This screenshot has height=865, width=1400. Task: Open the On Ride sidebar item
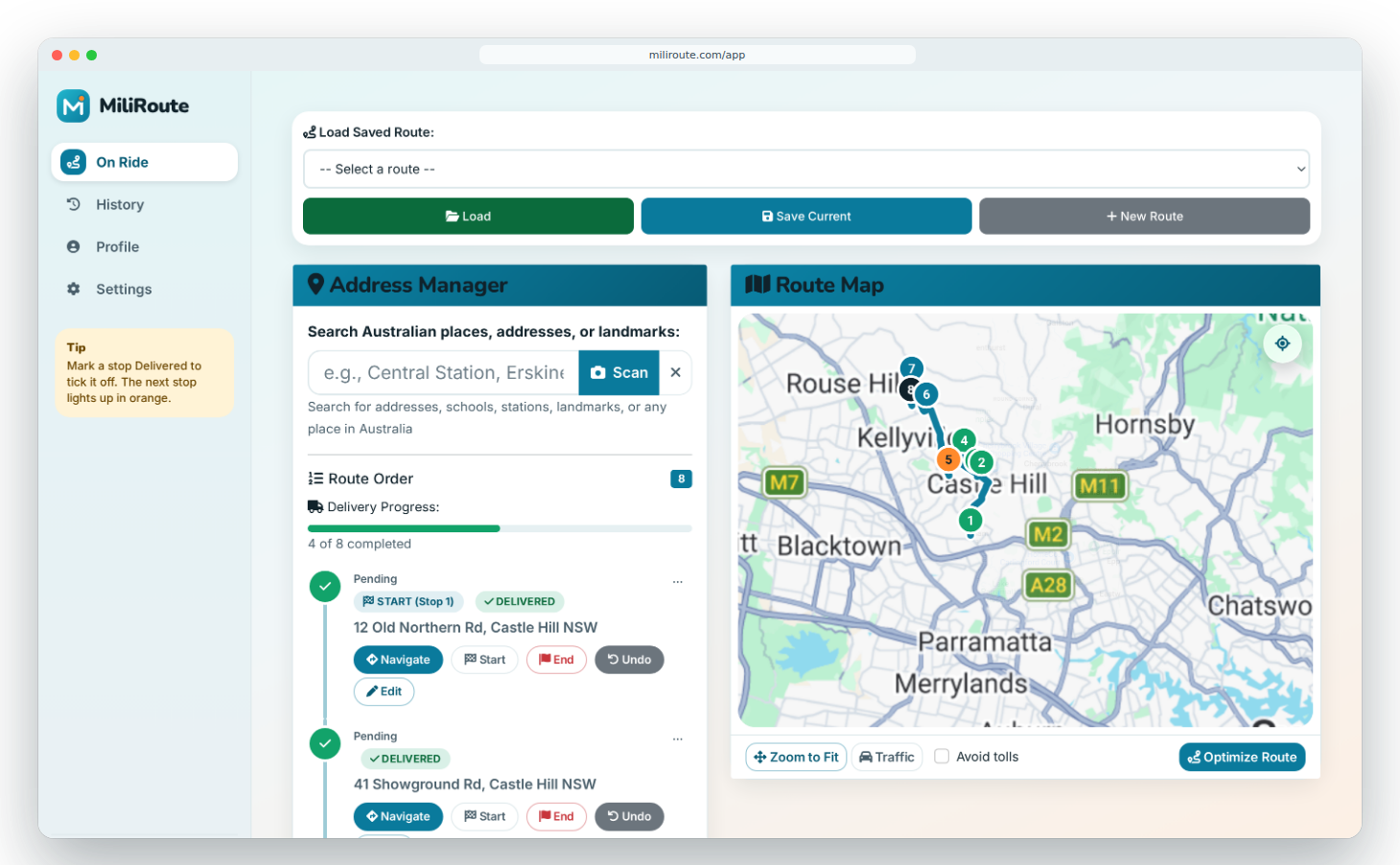click(144, 162)
